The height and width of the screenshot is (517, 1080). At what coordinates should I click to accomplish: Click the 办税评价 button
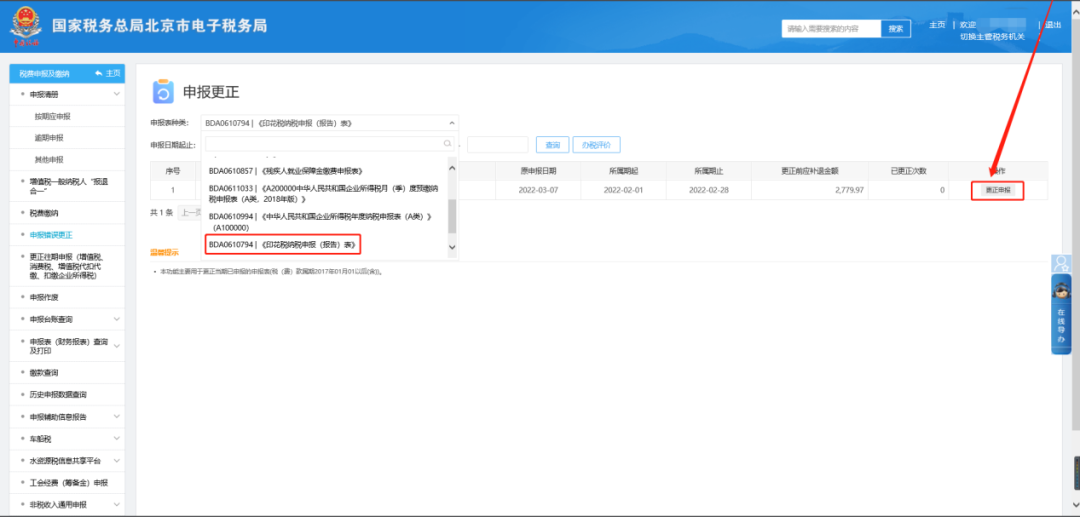pyautogui.click(x=597, y=144)
